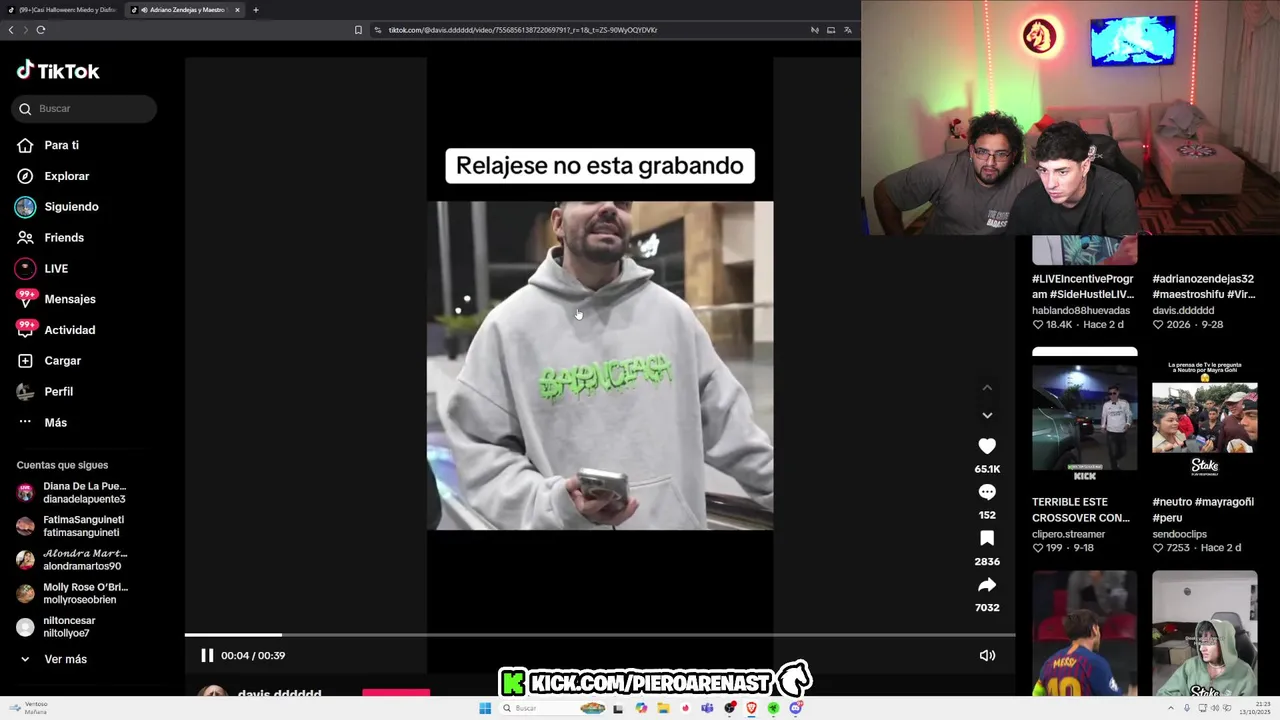Open the Friends section
This screenshot has width=1280, height=720.
[x=64, y=238]
